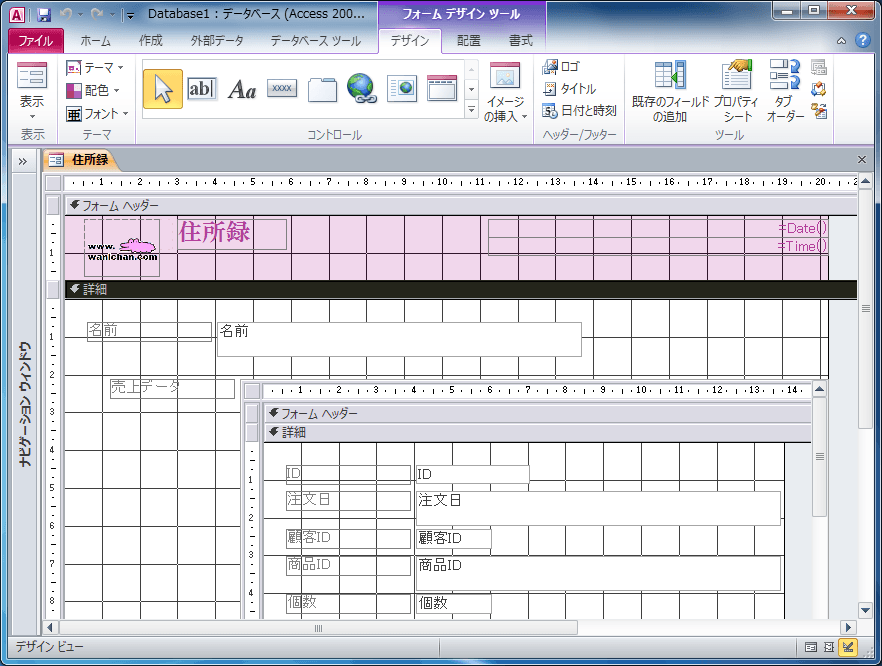
Task: Click the redo arrow in quick access
Action: click(x=97, y=14)
